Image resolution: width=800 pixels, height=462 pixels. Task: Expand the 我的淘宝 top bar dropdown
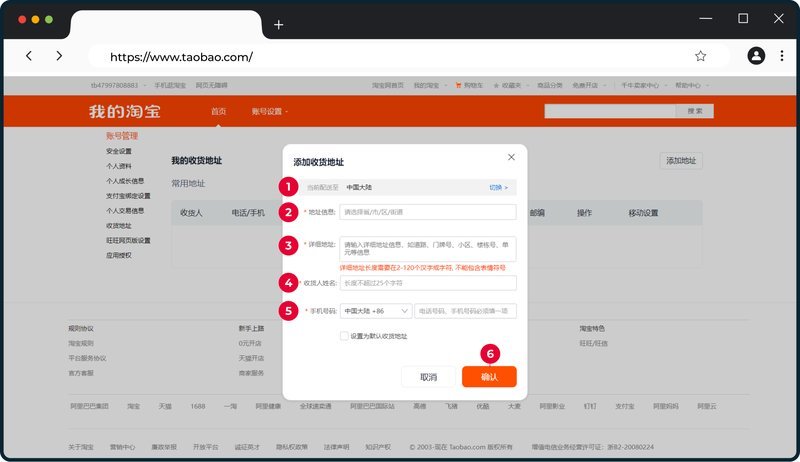coord(430,85)
